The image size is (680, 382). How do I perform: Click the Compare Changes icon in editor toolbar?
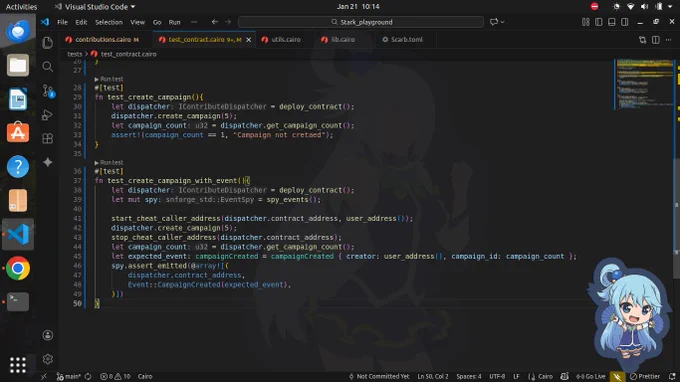(x=642, y=40)
